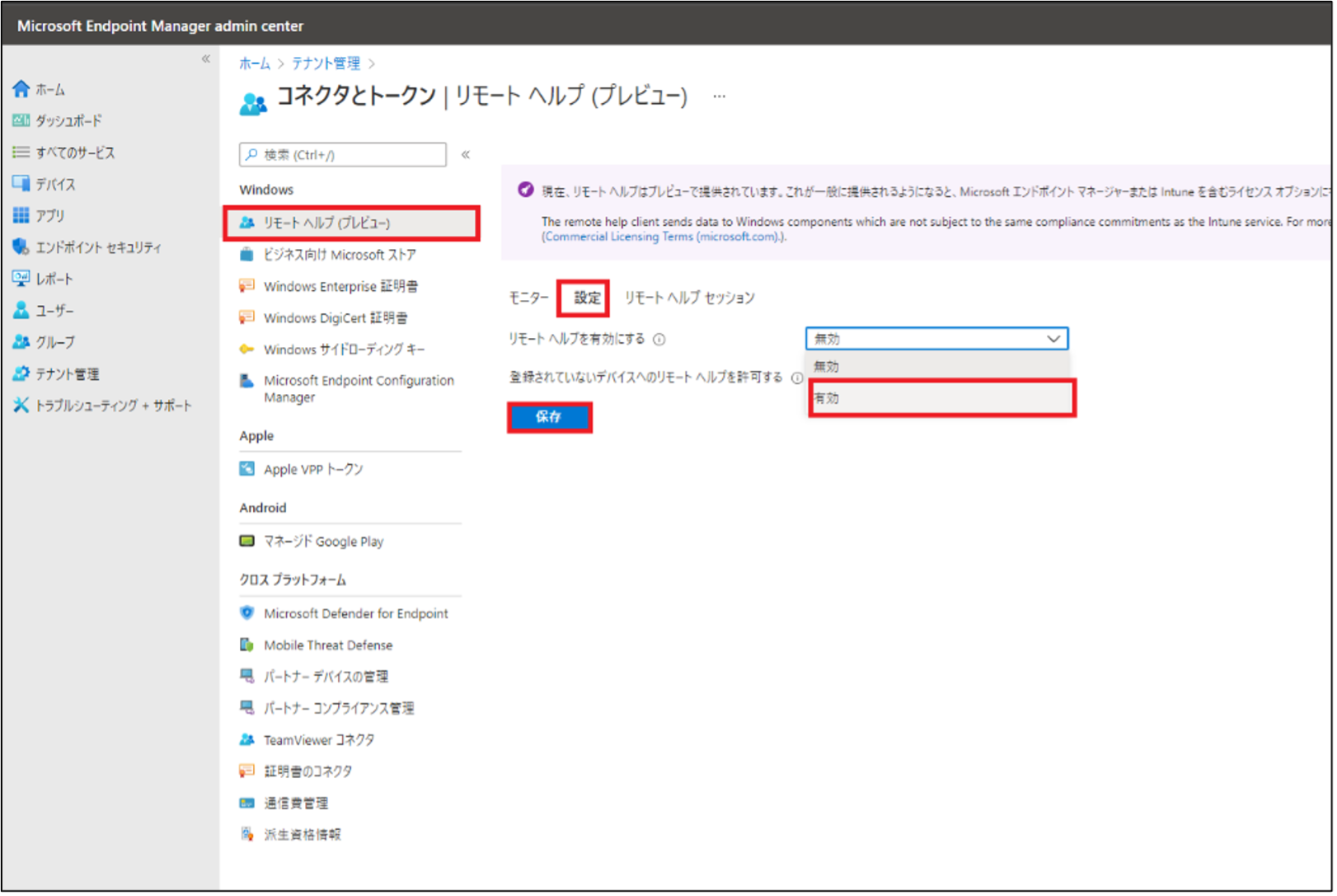Image resolution: width=1337 pixels, height=896 pixels.
Task: Open the ellipsis more options next to title
Action: [x=721, y=96]
